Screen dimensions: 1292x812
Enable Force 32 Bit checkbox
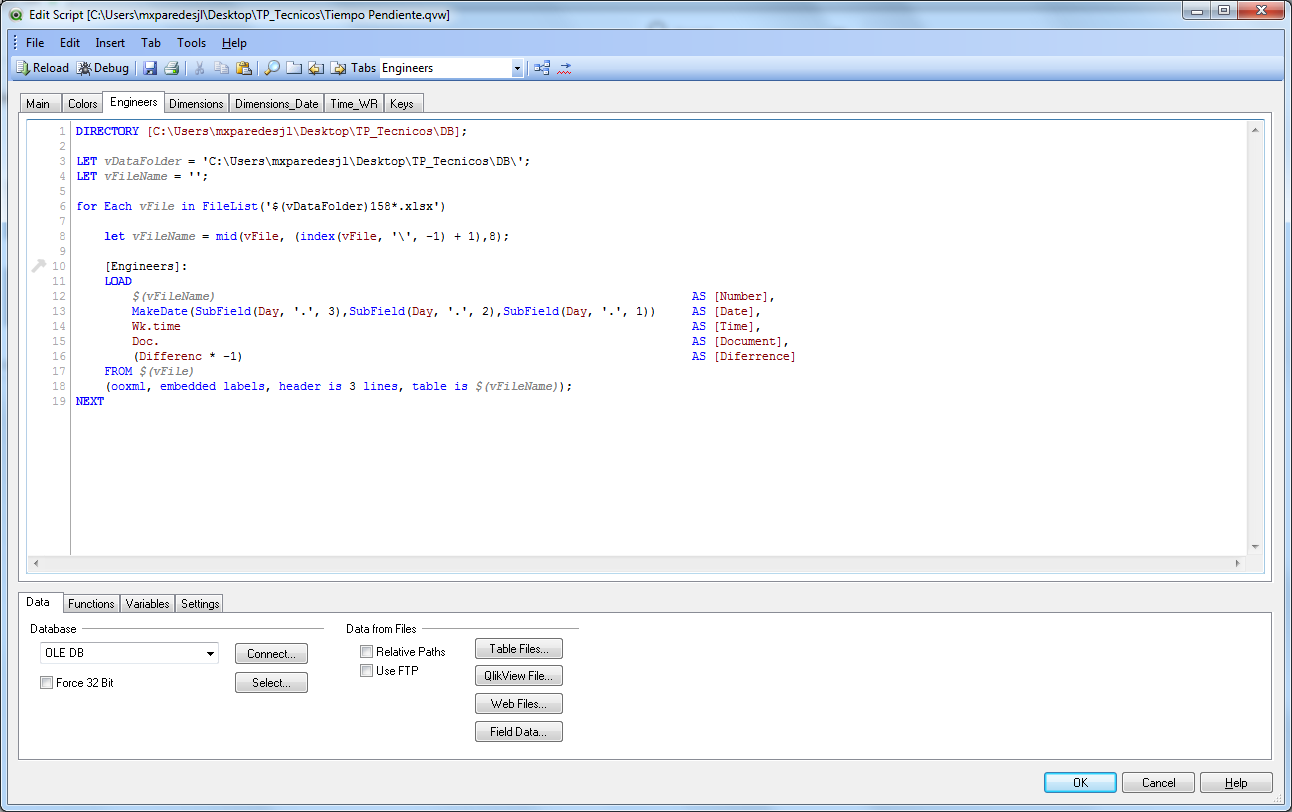(46, 683)
